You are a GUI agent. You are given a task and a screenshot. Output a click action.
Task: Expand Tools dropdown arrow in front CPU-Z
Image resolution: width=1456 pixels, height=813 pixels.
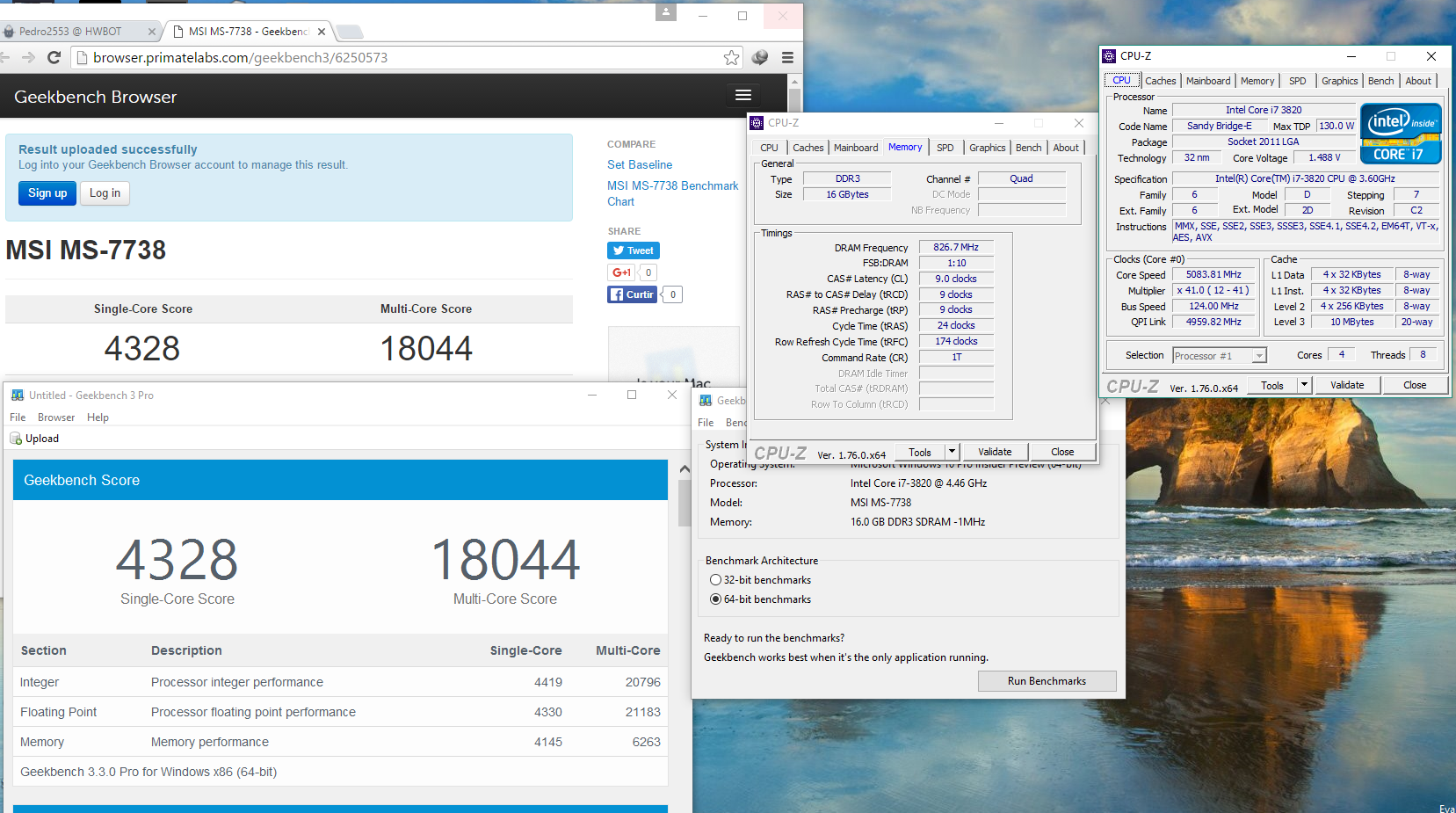1304,385
